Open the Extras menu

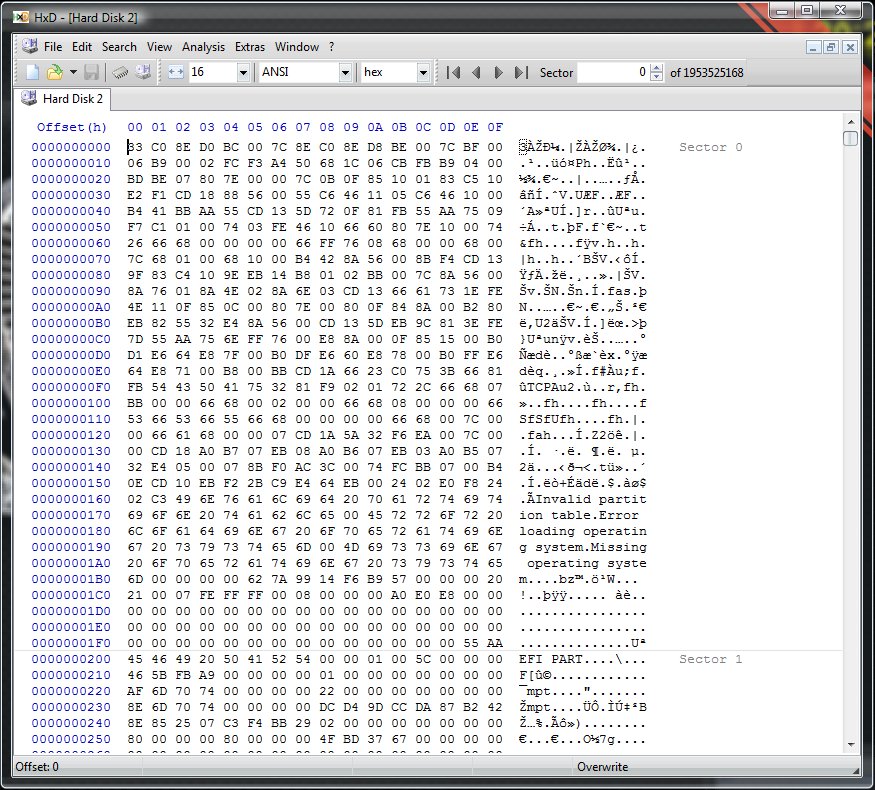click(x=249, y=47)
